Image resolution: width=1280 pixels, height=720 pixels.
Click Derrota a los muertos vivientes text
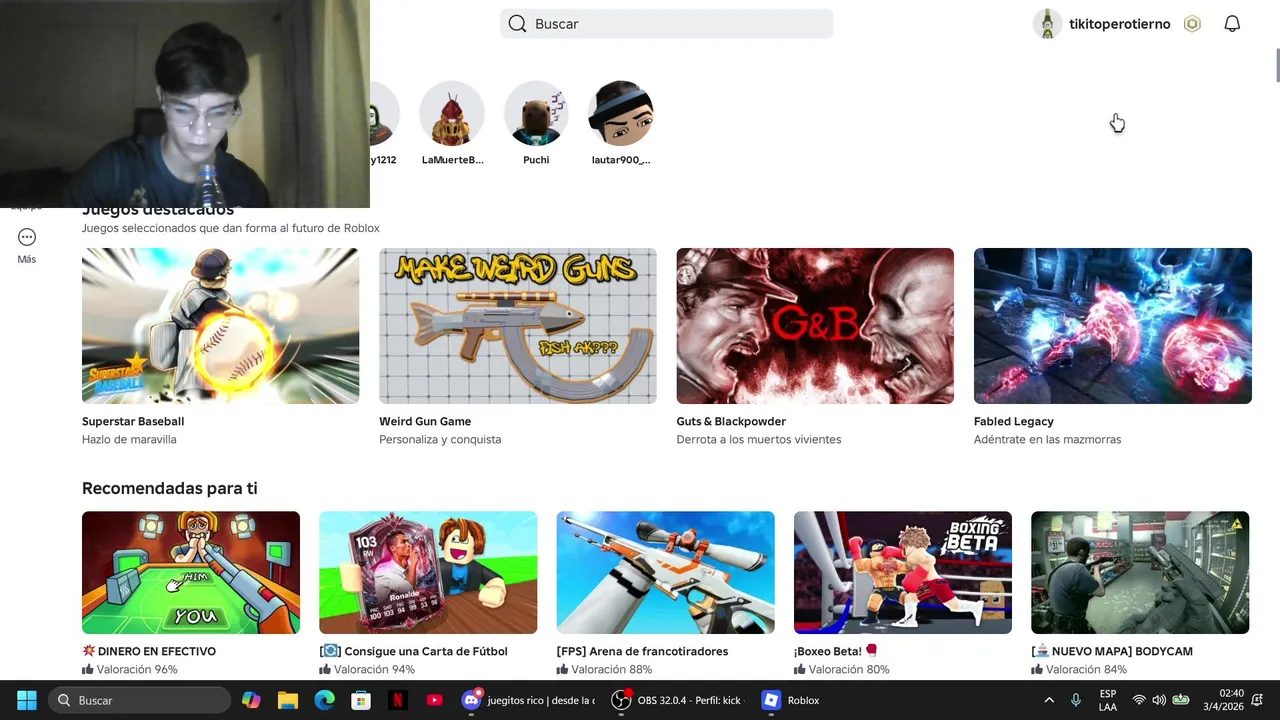(759, 439)
